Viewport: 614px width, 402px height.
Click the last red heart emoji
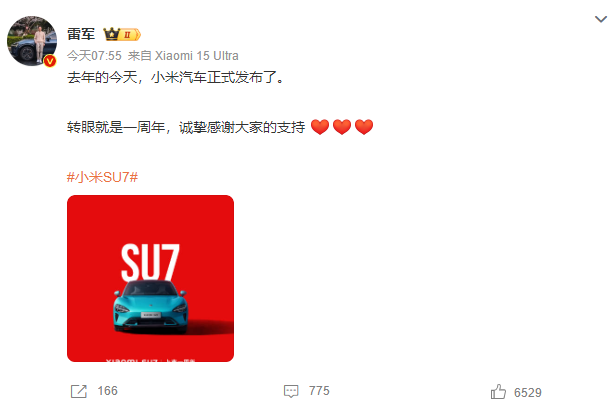coord(364,127)
